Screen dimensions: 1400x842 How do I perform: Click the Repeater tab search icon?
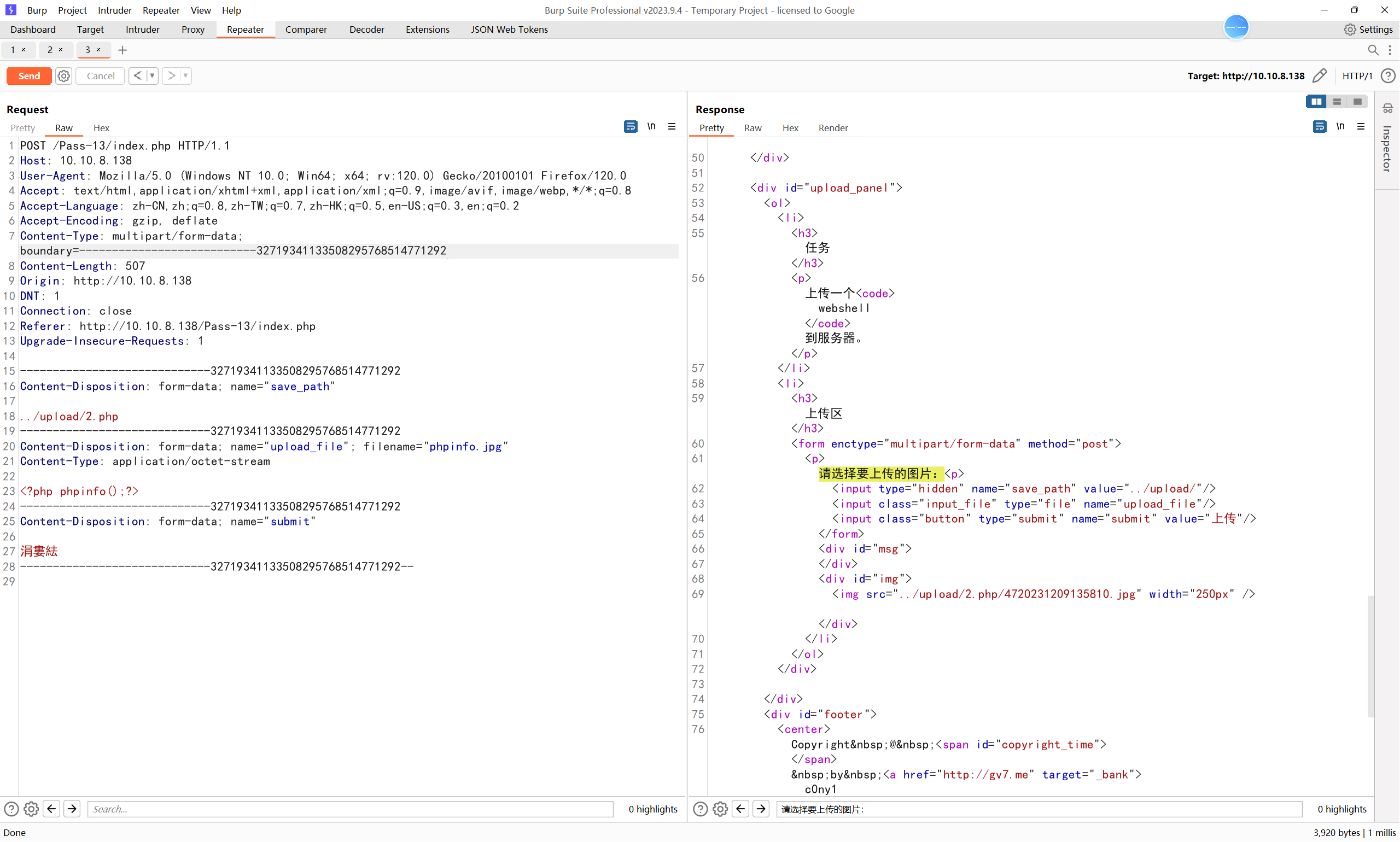1373,50
